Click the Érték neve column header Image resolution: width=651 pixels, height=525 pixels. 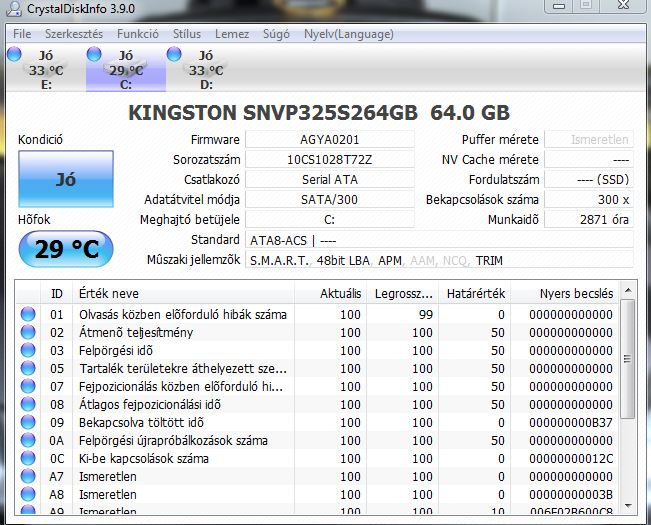[183, 293]
